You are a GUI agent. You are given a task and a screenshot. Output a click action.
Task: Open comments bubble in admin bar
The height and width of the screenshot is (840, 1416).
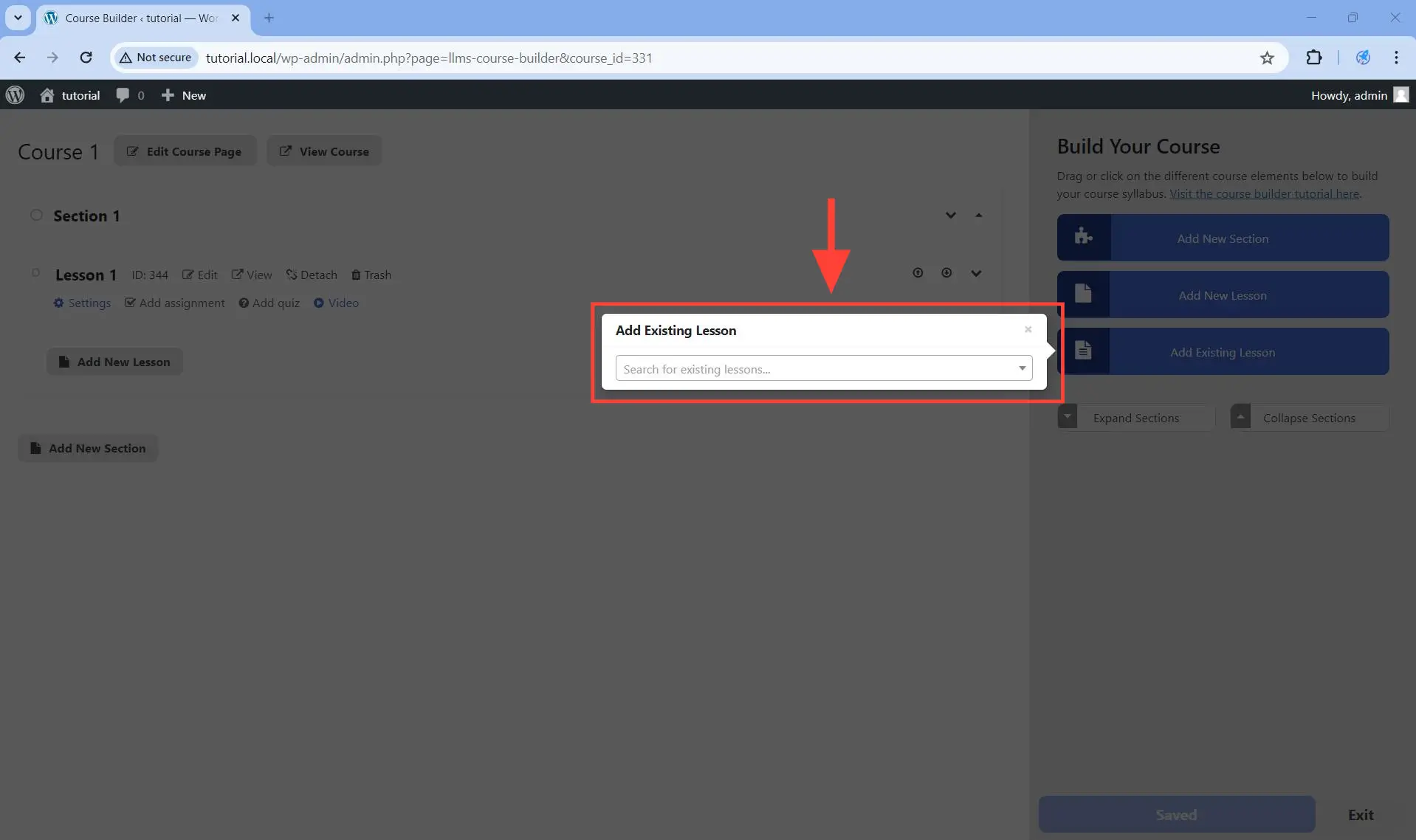(x=130, y=95)
